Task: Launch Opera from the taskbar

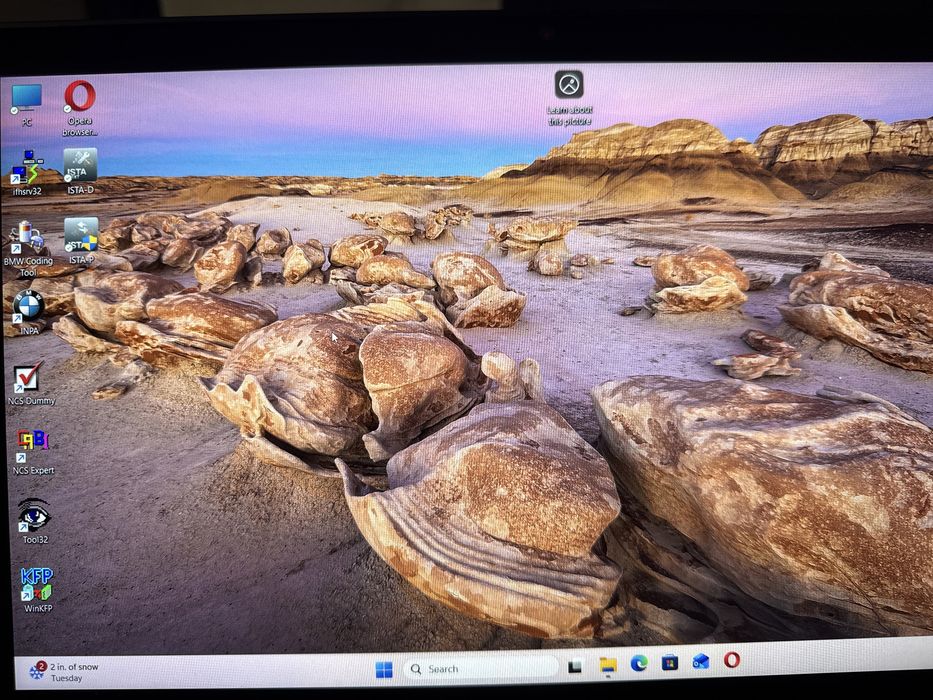Action: pyautogui.click(x=732, y=660)
